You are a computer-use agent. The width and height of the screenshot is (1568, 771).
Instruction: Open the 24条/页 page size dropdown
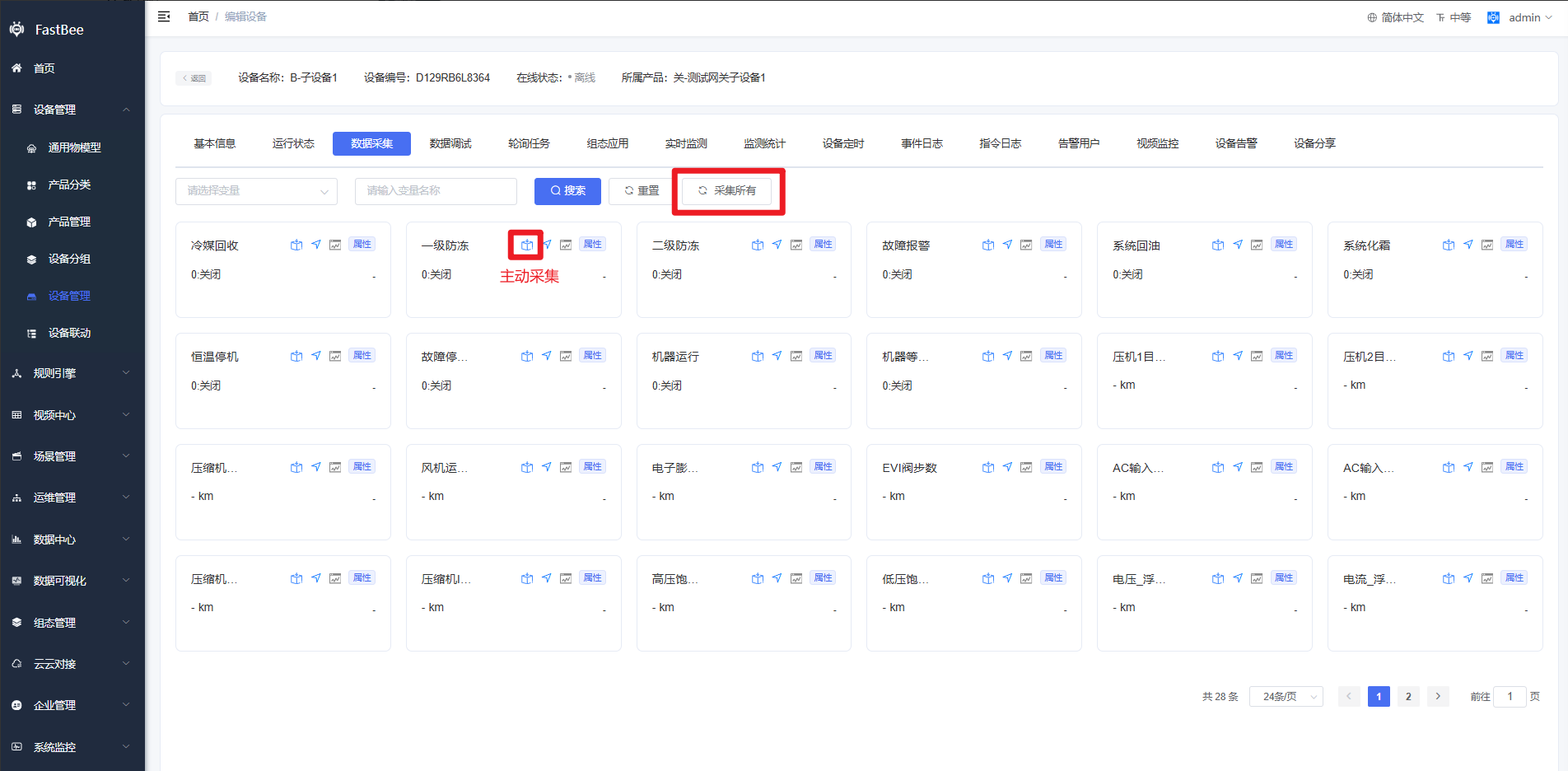[x=1286, y=697]
